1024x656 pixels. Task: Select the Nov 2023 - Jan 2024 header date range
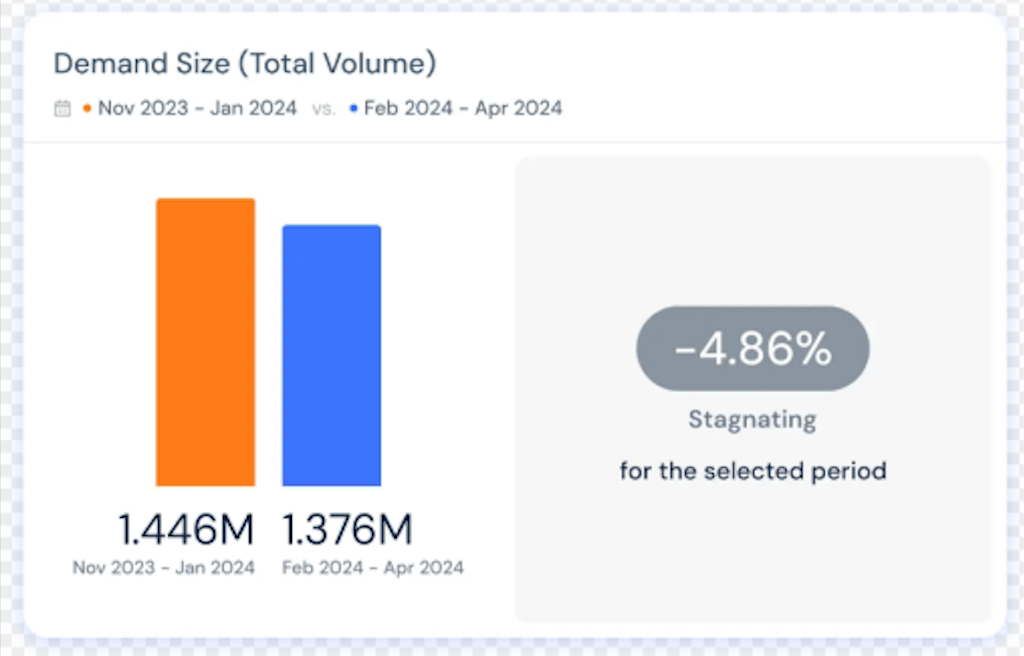click(x=197, y=108)
